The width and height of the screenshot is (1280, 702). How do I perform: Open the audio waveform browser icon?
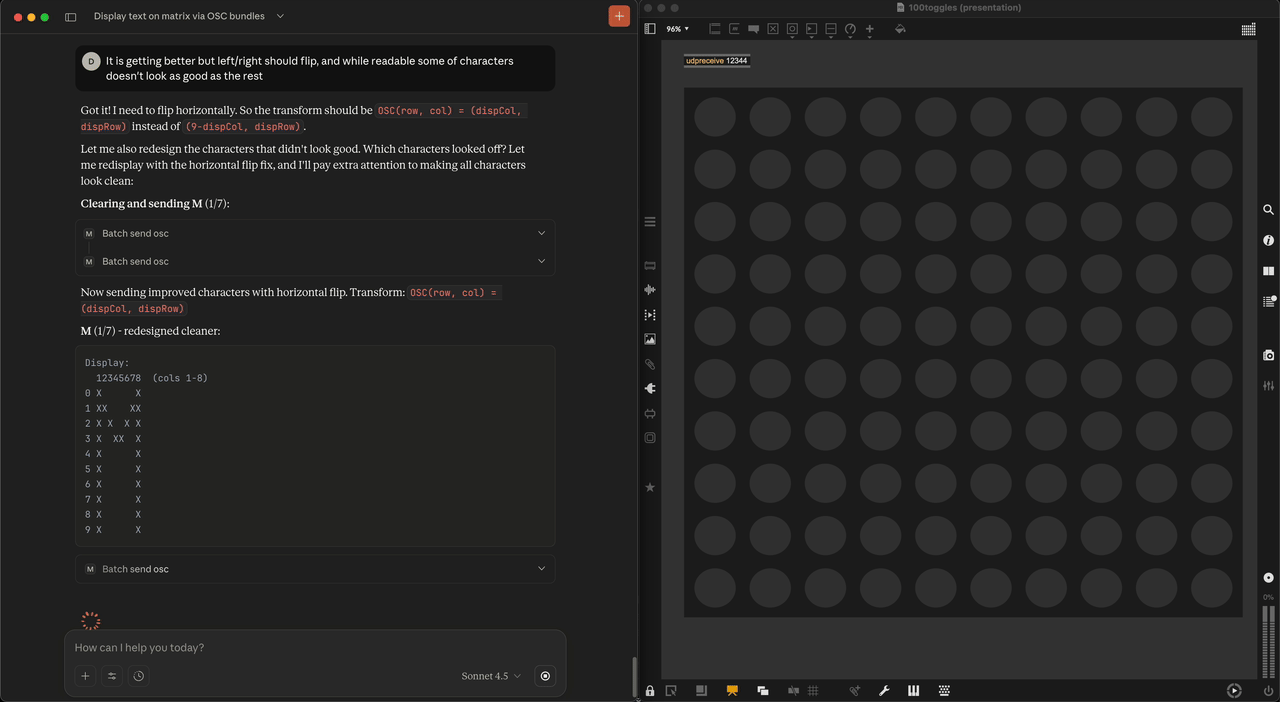(x=650, y=290)
